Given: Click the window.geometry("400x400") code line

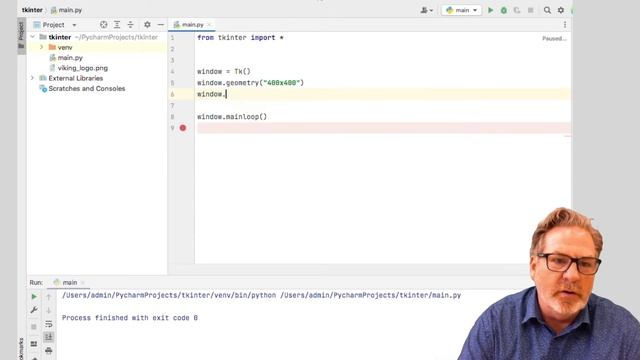Looking at the screenshot, I should (251, 83).
